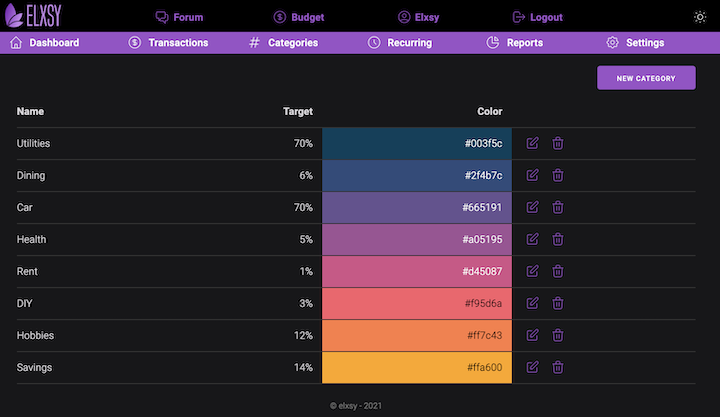Click the Logout link
The height and width of the screenshot is (417, 720).
[537, 17]
